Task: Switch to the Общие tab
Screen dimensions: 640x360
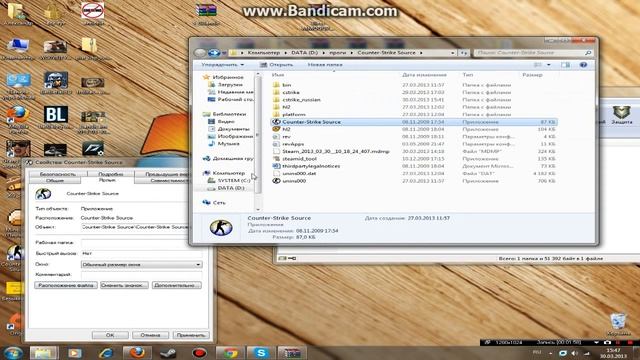Action: coord(55,180)
